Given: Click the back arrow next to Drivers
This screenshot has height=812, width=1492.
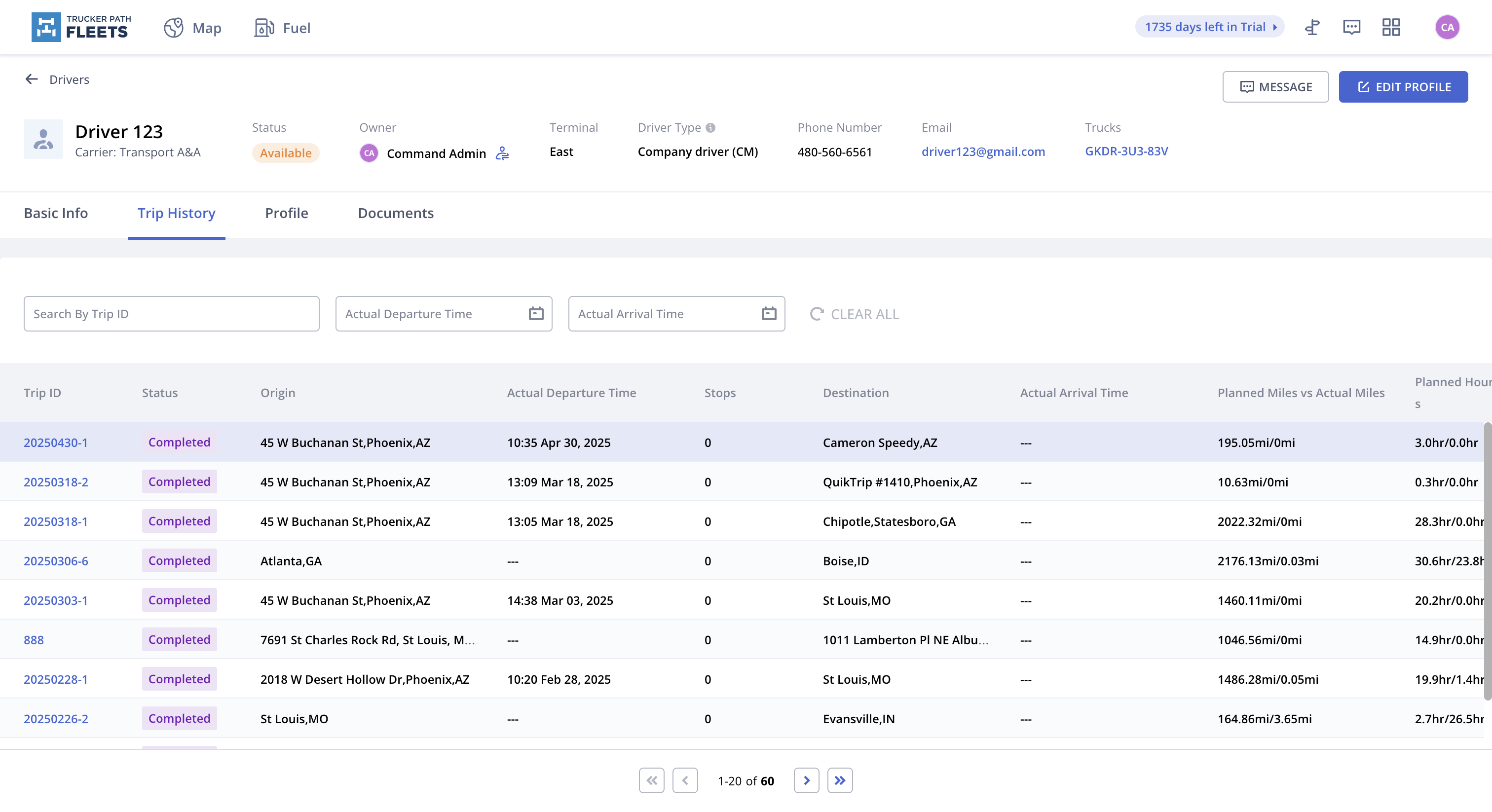Looking at the screenshot, I should click(31, 79).
